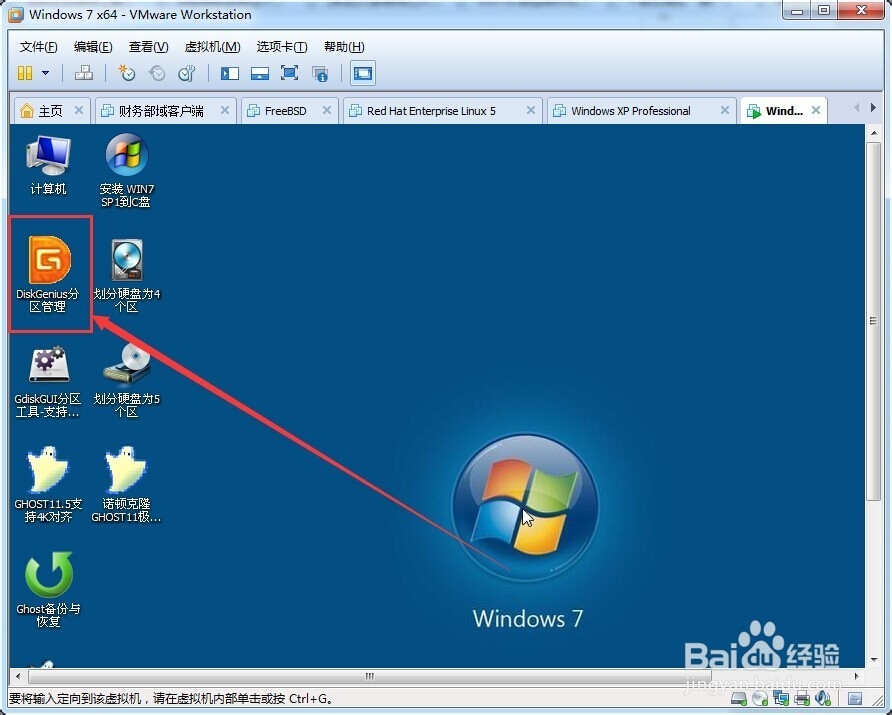Screen dimensions: 892x715
Task: Click the horizontal scrollbar thumb
Action: [x=370, y=676]
